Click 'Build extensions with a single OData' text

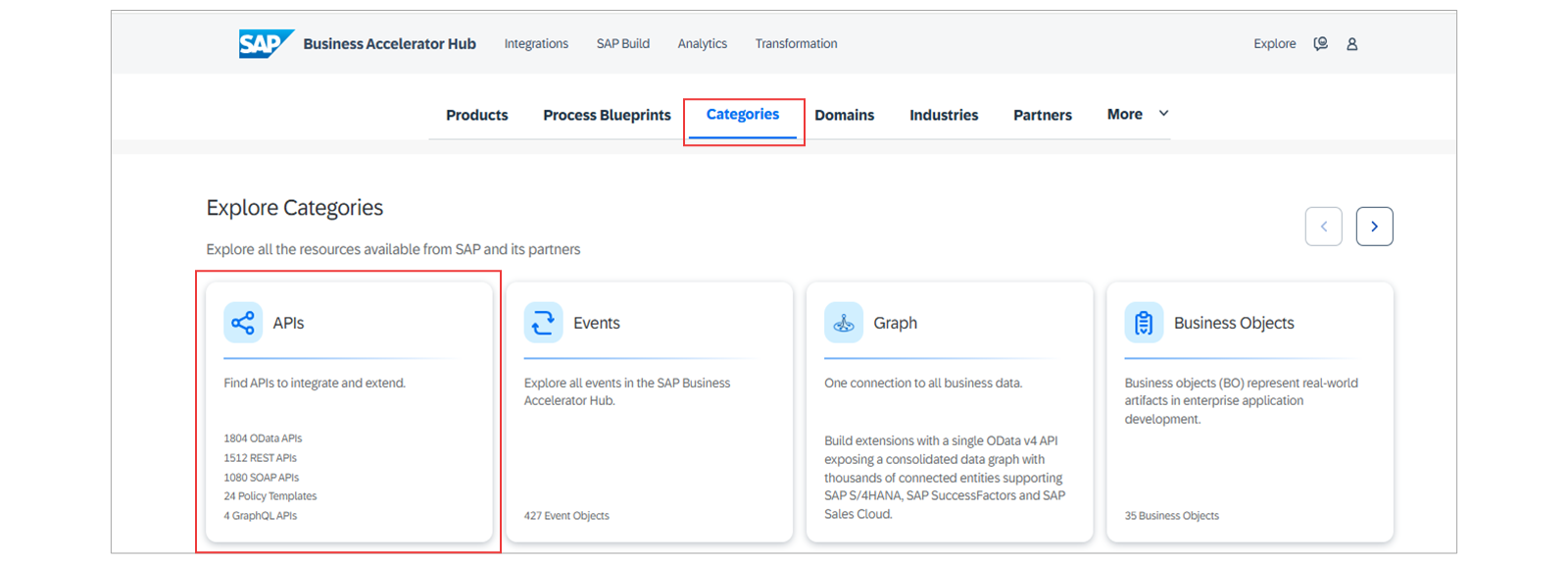click(x=945, y=478)
